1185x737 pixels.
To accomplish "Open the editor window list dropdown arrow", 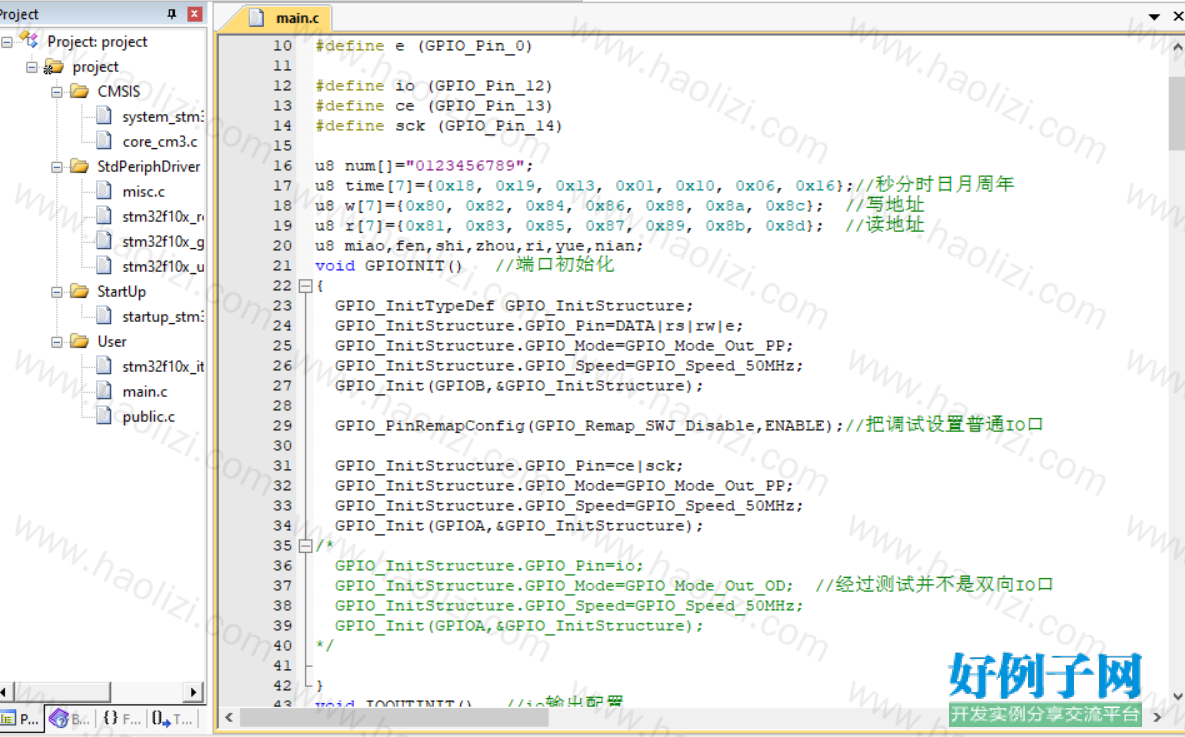I will coord(1154,17).
